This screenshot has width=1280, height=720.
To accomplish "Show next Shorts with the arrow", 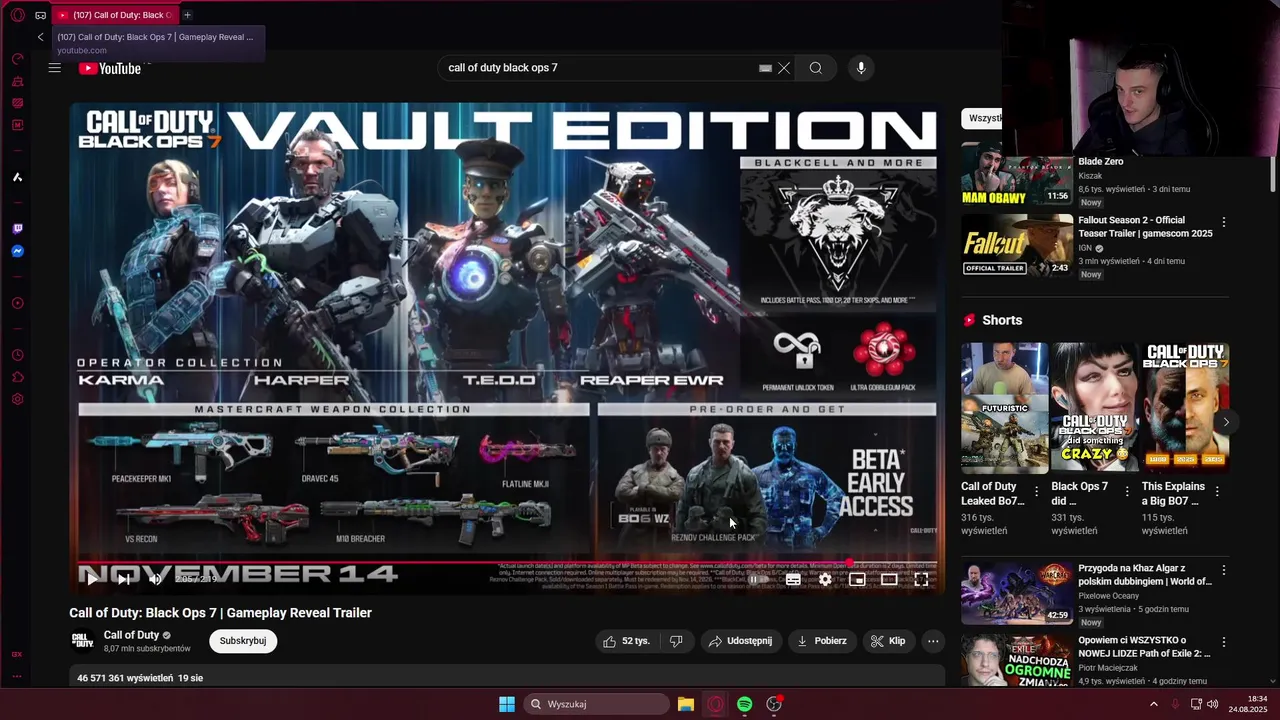I will coord(1226,422).
